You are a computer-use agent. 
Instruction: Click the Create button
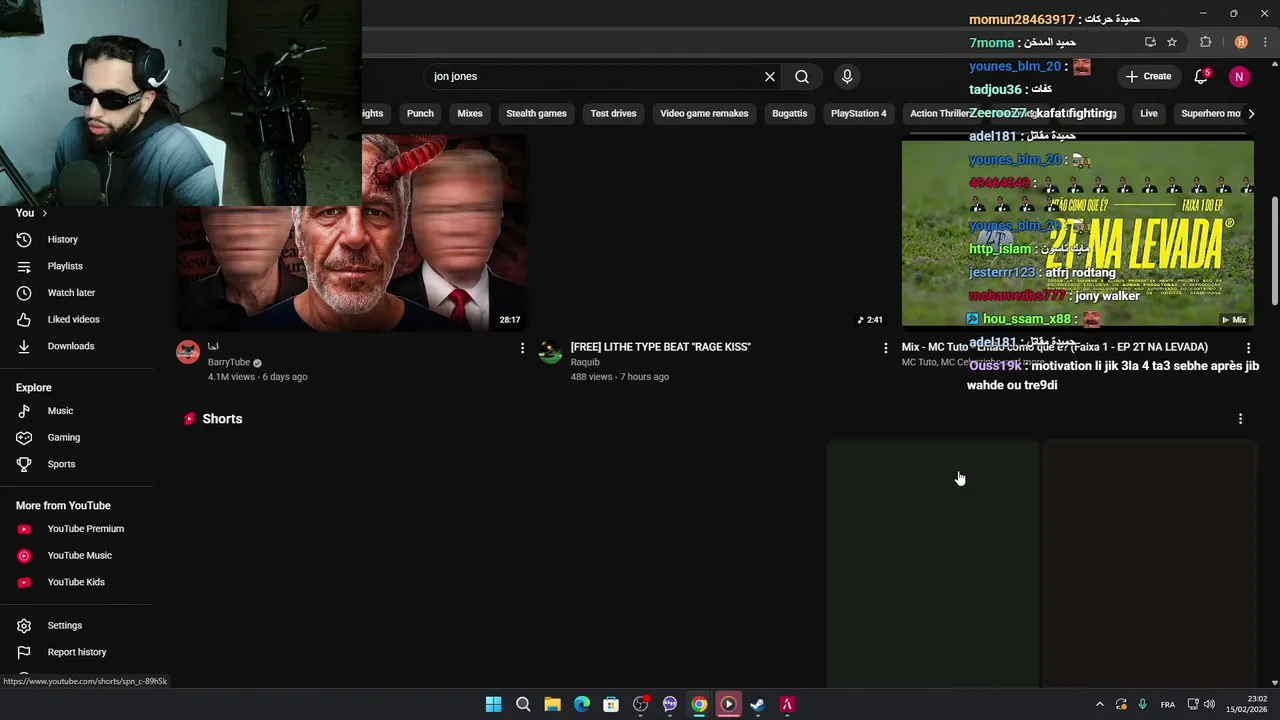tap(1148, 77)
